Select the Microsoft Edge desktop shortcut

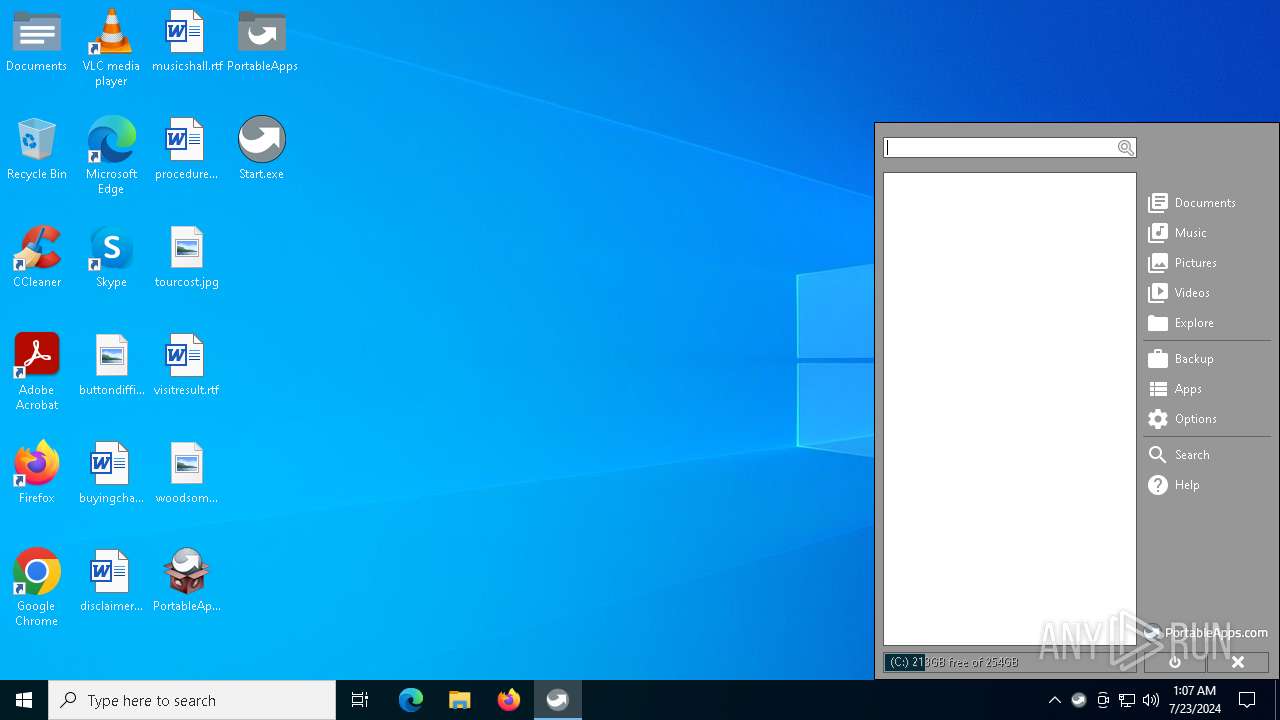point(111,156)
